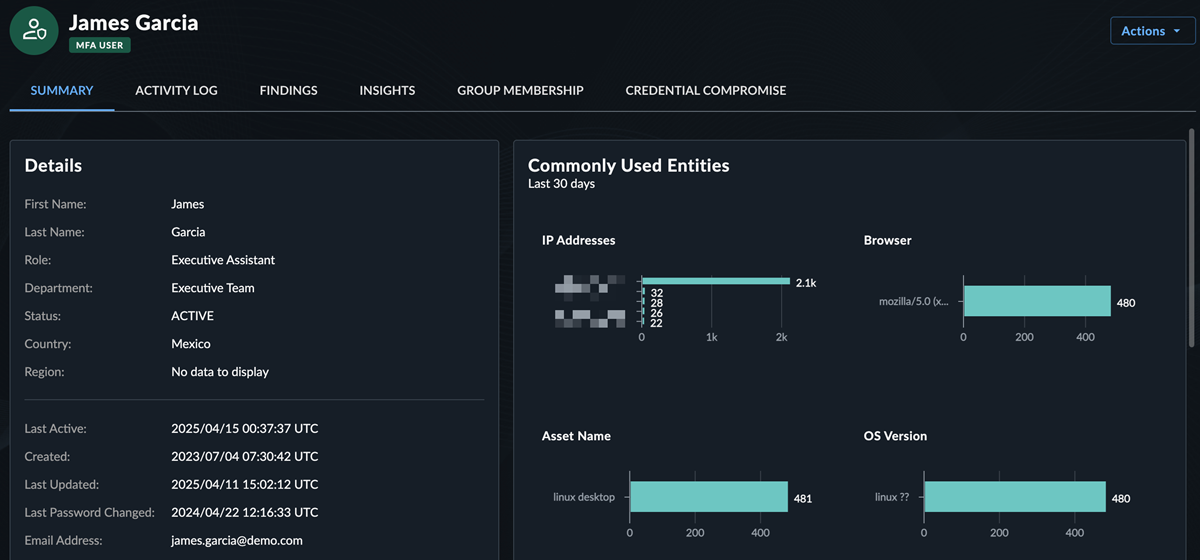The height and width of the screenshot is (560, 1200).
Task: Open the Actions dropdown menu
Action: coord(1152,31)
